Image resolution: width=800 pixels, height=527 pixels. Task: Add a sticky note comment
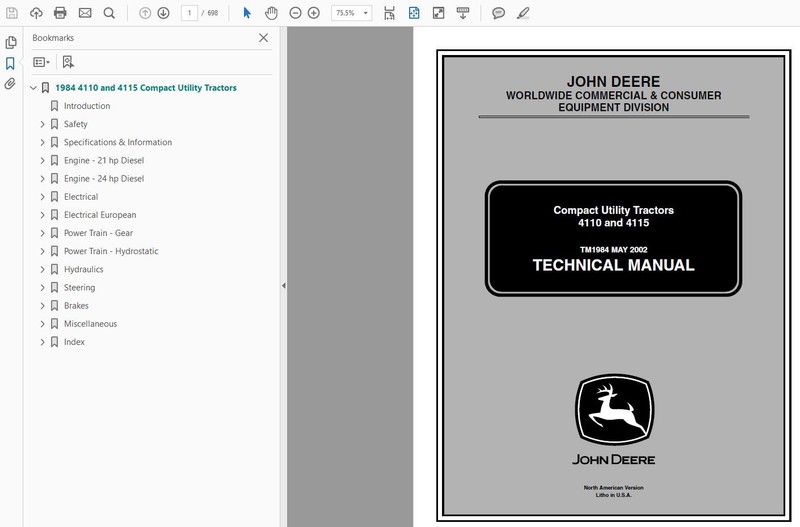pyautogui.click(x=498, y=13)
